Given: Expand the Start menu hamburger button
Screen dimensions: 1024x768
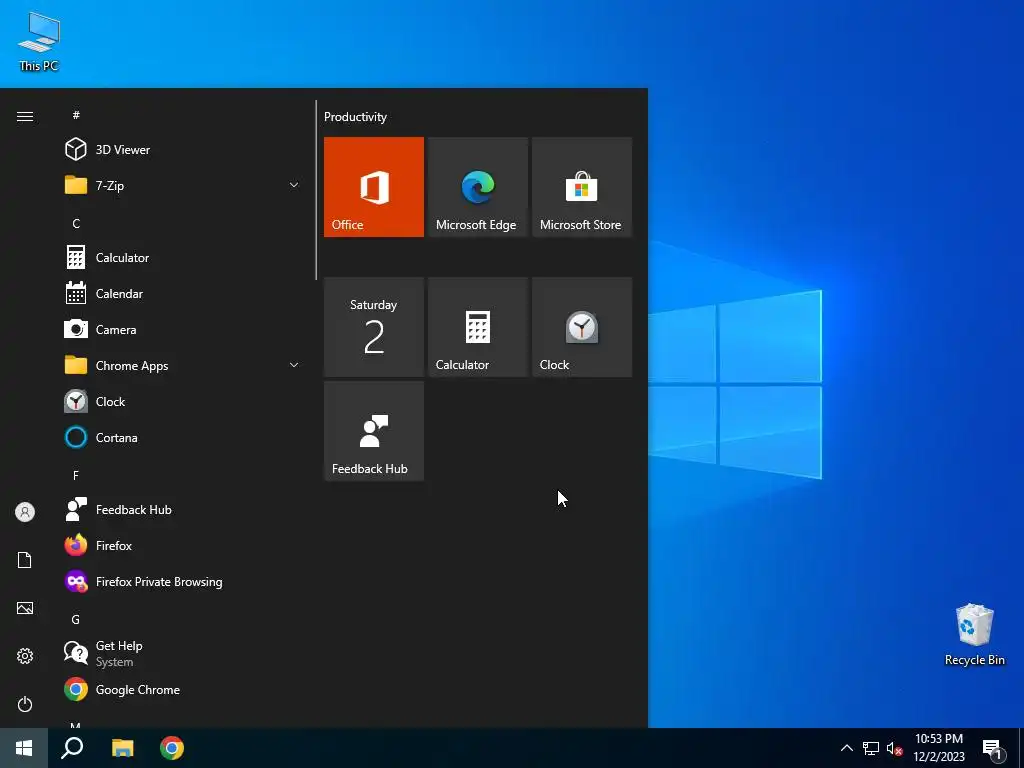Looking at the screenshot, I should click(x=25, y=117).
